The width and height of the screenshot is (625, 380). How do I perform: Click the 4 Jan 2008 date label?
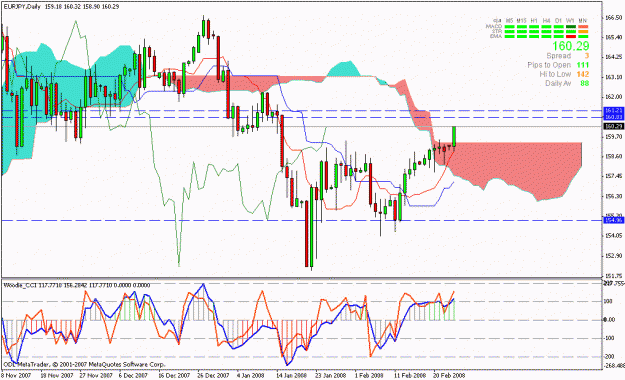coord(250,376)
